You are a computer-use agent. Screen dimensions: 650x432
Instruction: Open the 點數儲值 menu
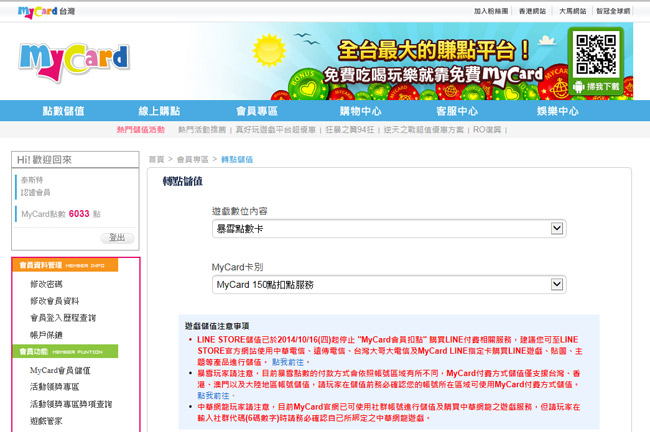63,111
